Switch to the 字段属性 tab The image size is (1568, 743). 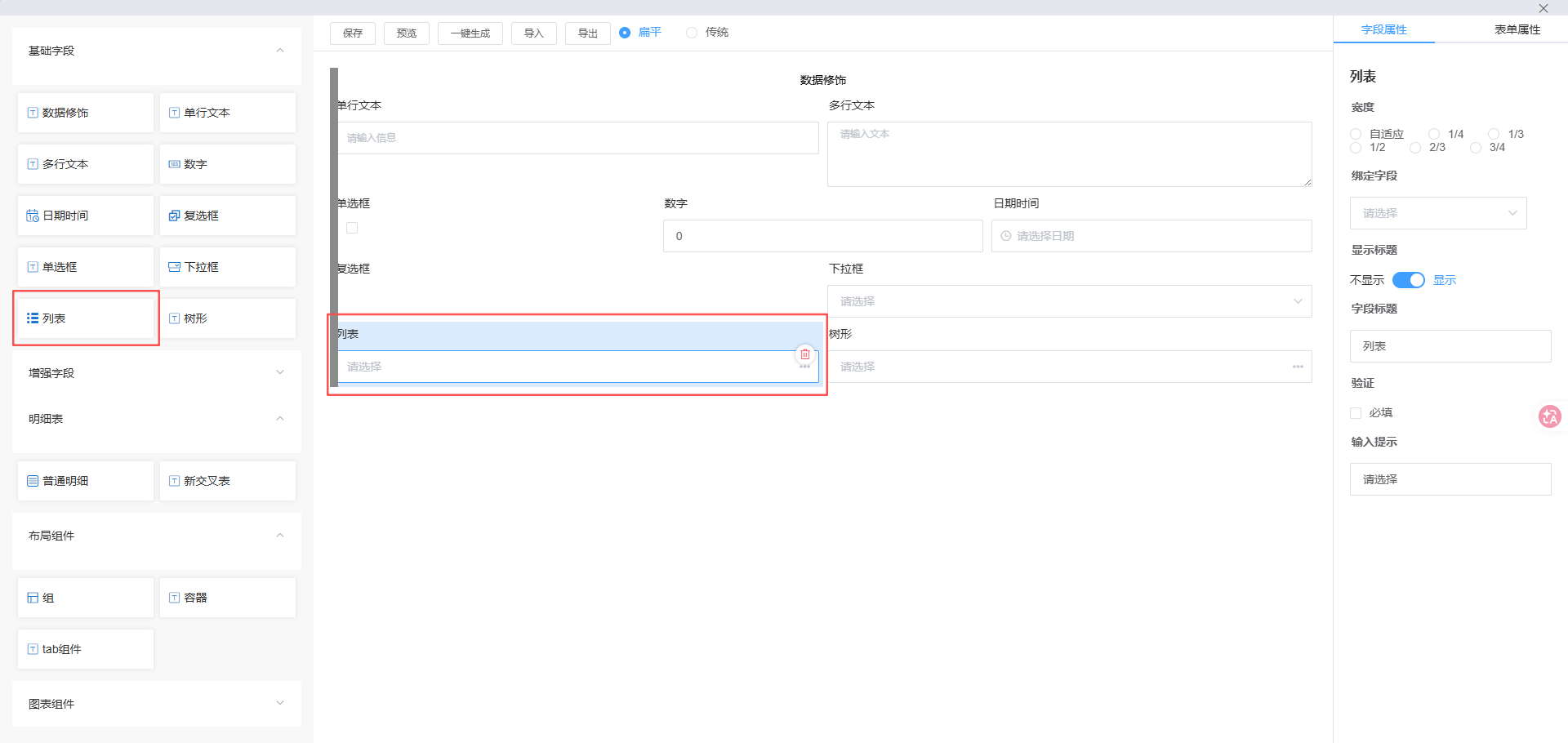pos(1384,29)
